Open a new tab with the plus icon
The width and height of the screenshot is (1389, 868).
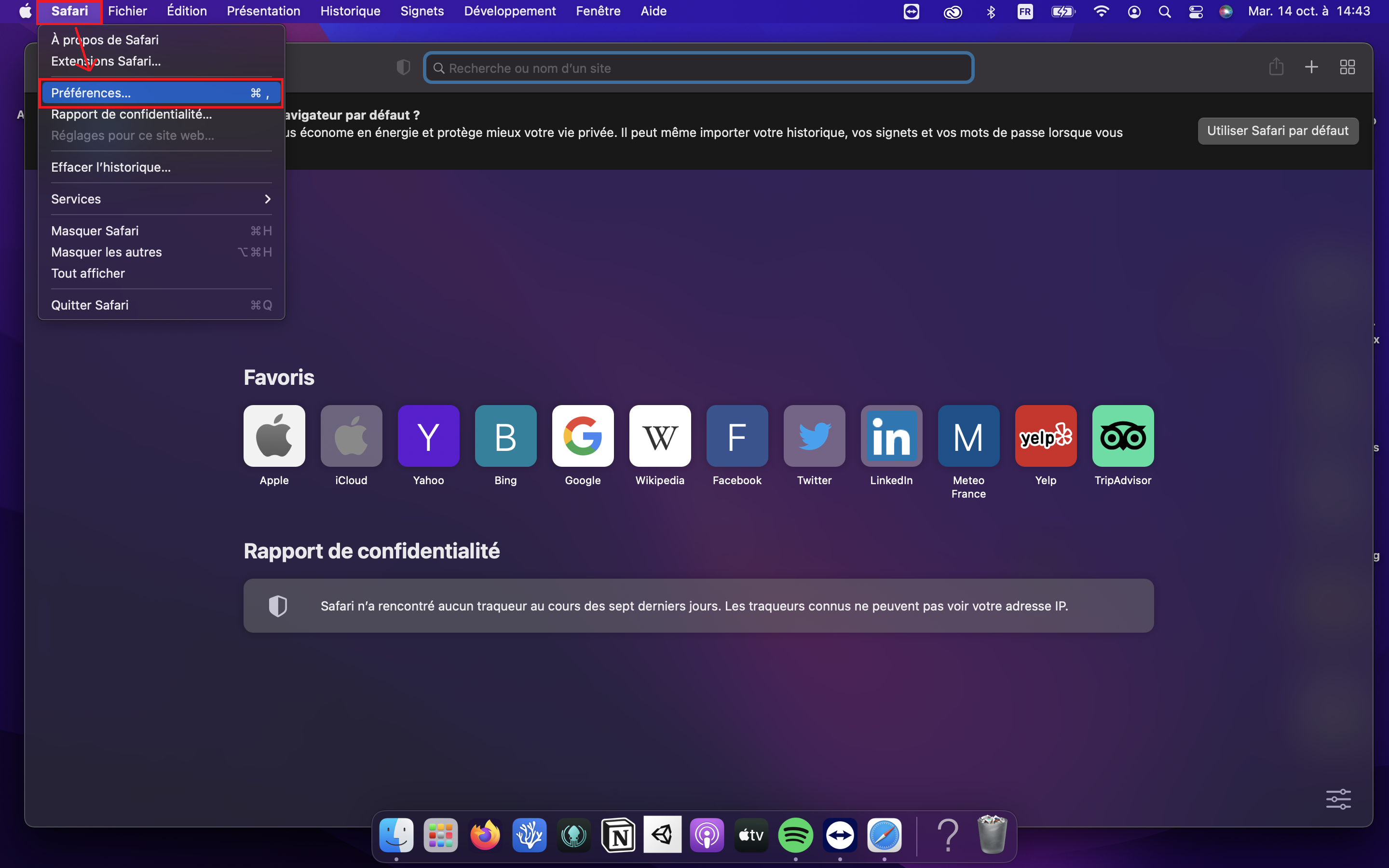(x=1311, y=67)
